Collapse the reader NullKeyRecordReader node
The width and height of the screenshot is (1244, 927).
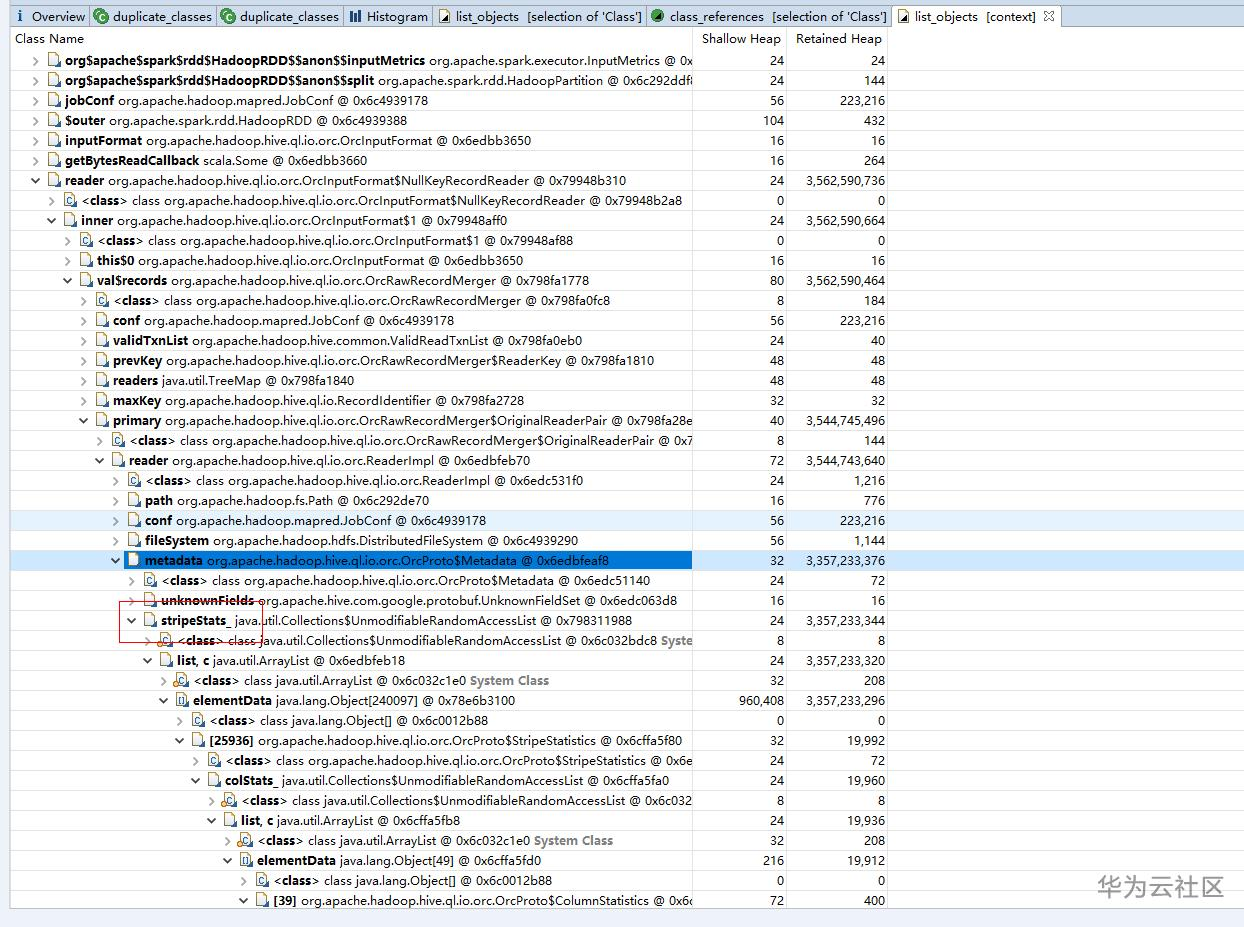click(x=36, y=180)
